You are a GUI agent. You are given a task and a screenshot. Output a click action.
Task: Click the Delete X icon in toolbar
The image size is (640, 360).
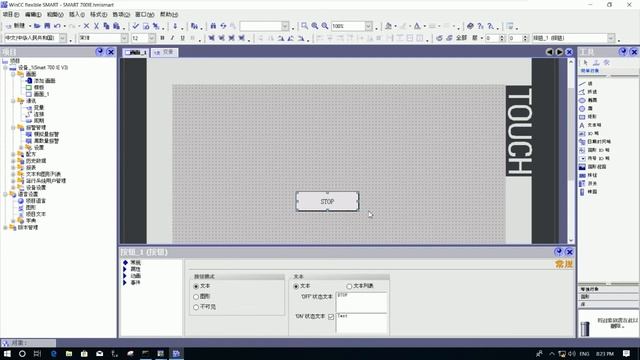click(x=86, y=26)
